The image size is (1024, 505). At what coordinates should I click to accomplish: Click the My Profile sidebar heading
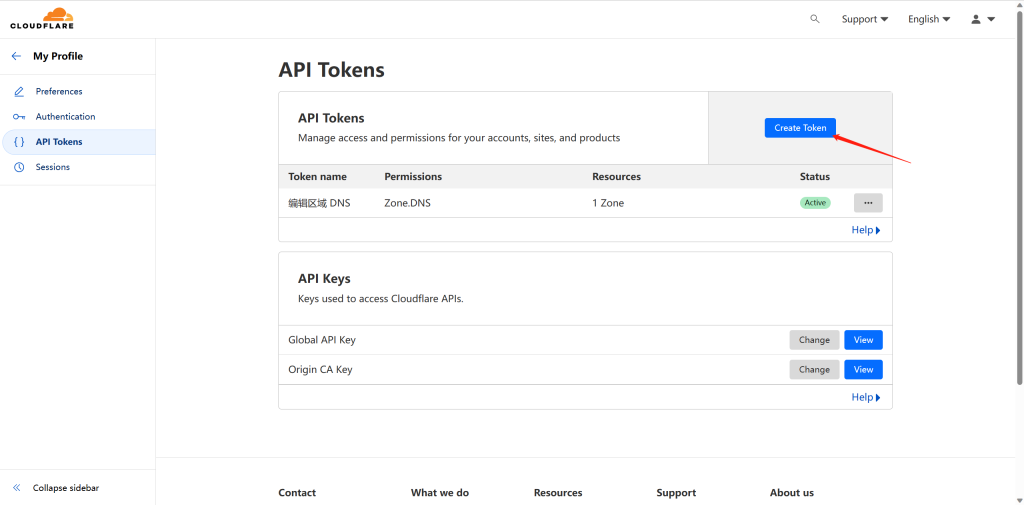[58, 56]
